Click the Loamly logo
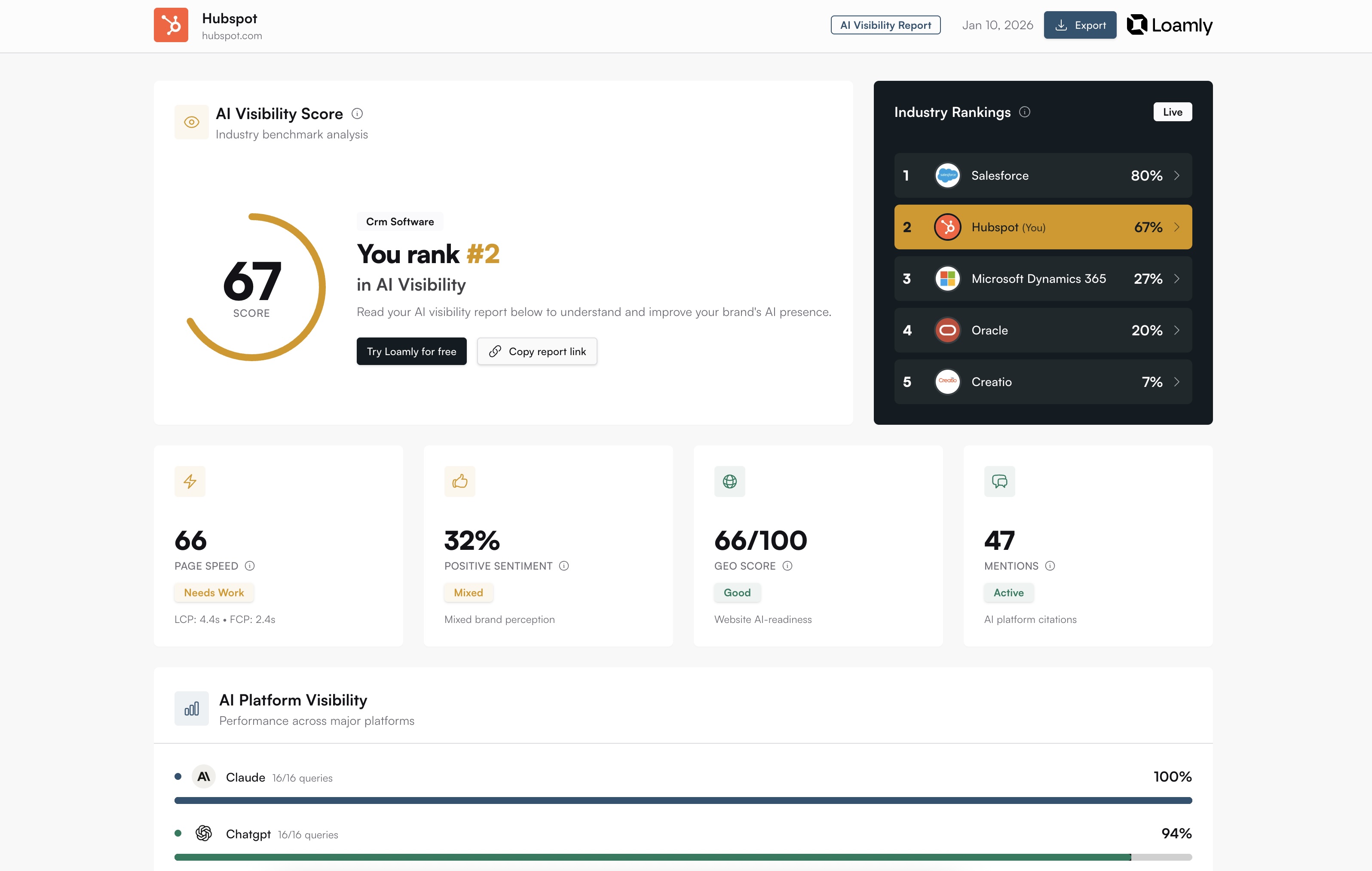 point(1170,25)
